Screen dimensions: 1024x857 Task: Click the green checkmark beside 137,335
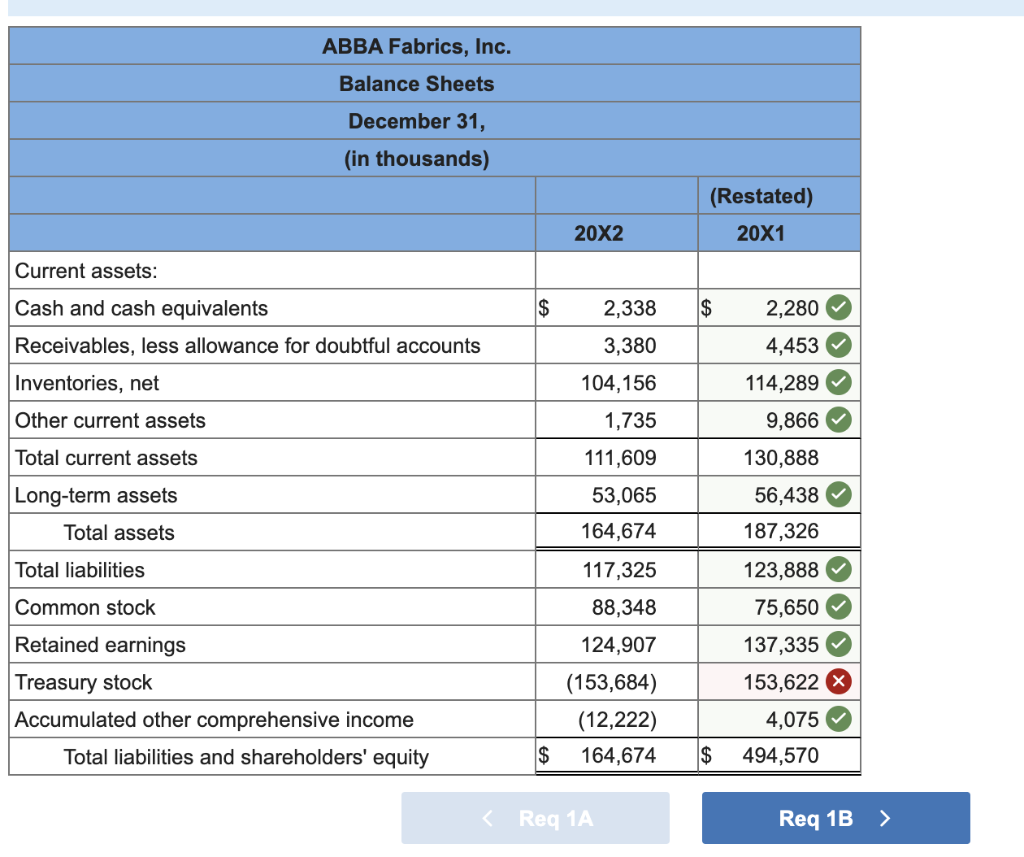839,645
